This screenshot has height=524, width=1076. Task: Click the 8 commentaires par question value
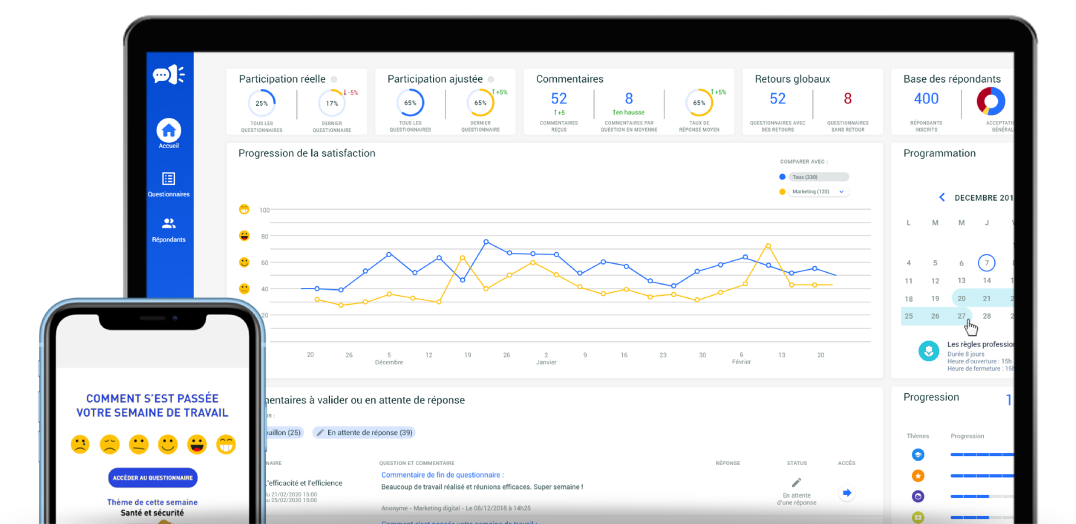pos(629,99)
